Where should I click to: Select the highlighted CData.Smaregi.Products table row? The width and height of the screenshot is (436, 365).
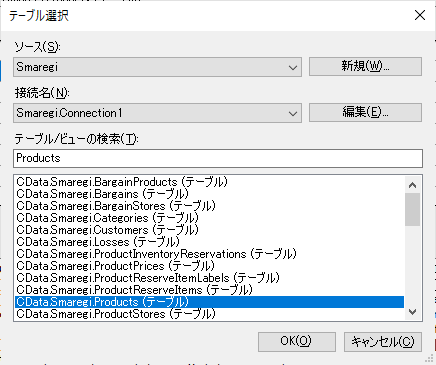tap(209, 302)
